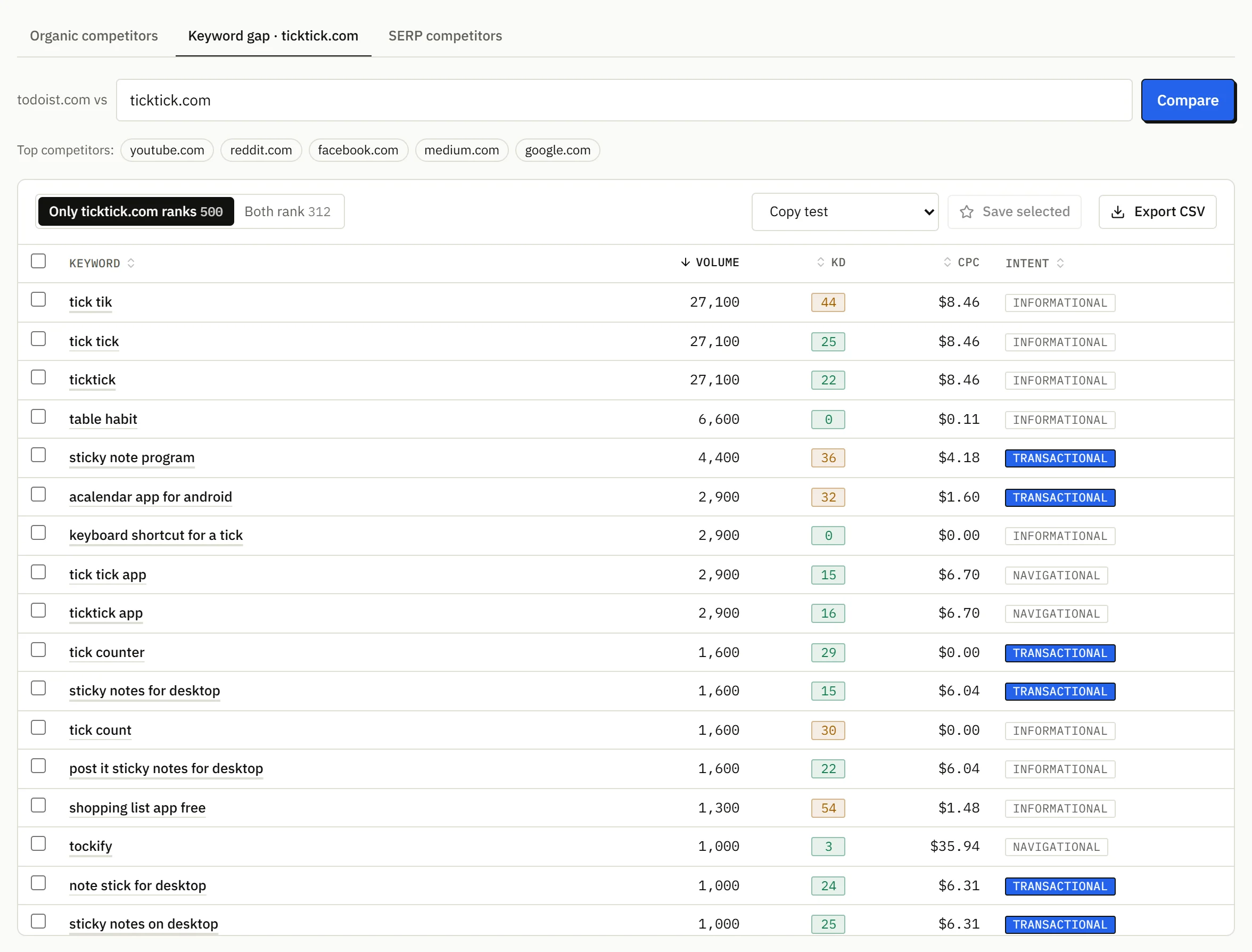Screen dimensions: 1252x952
Task: Check the 'table habit' row checkbox
Action: pos(38,416)
